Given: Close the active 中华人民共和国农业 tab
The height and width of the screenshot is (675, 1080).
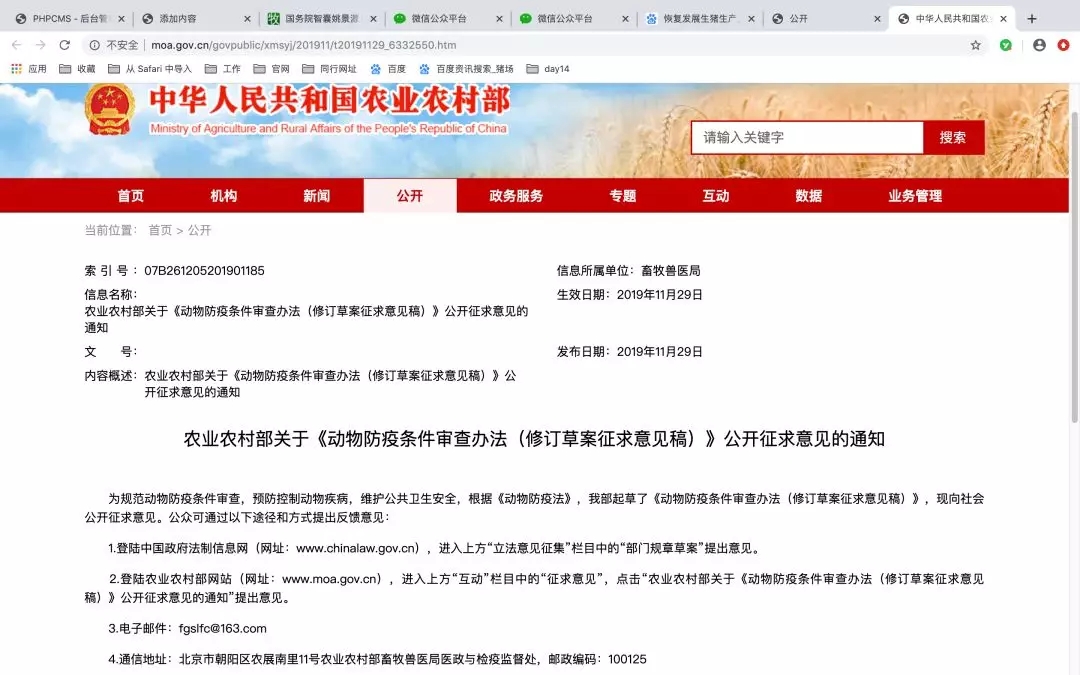Looking at the screenshot, I should click(1003, 19).
